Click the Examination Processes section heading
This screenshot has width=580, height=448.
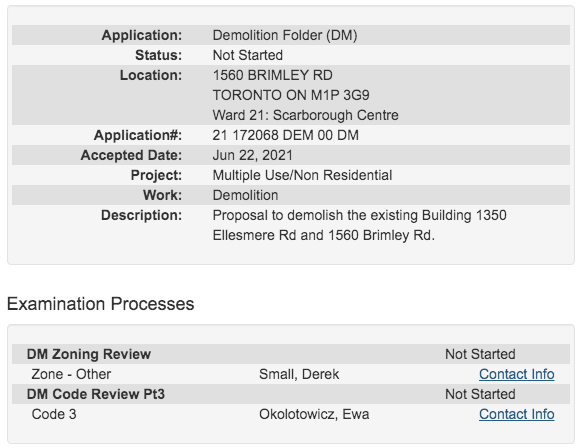[101, 304]
